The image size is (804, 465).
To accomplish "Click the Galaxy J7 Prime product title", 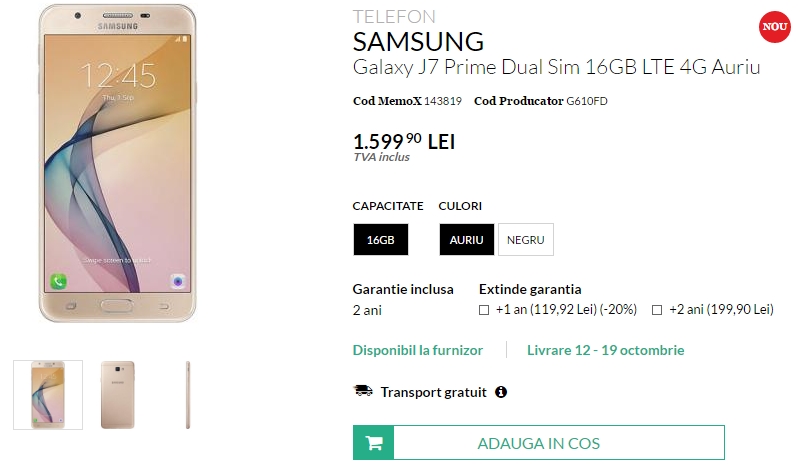I will (556, 67).
